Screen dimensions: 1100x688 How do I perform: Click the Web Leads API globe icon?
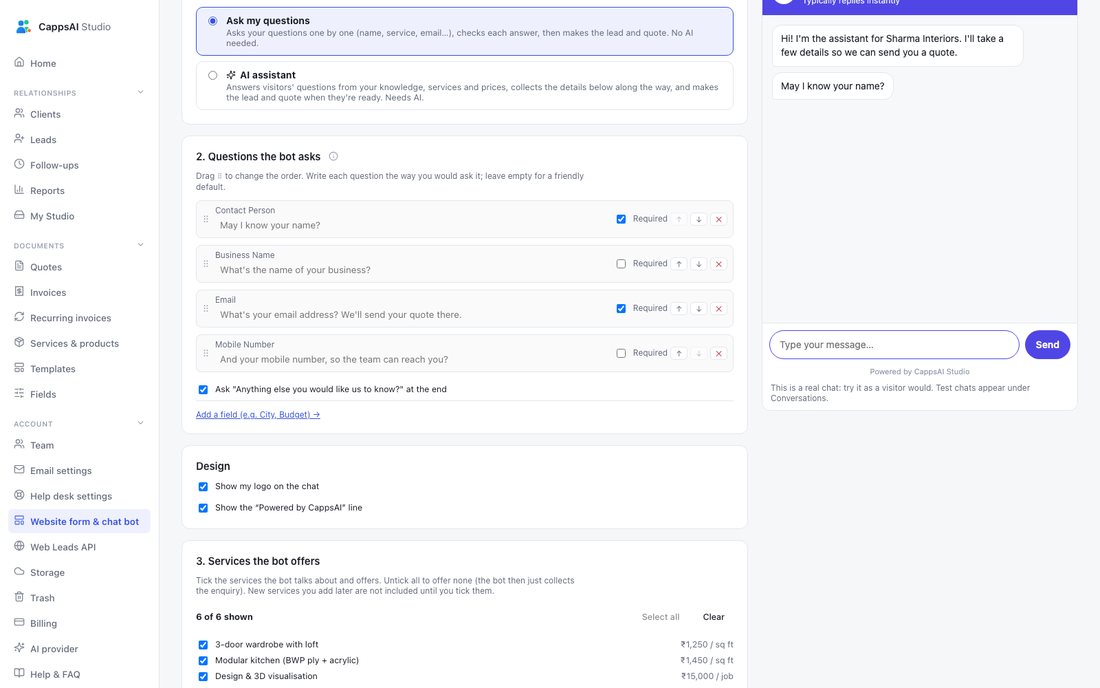coord(19,546)
